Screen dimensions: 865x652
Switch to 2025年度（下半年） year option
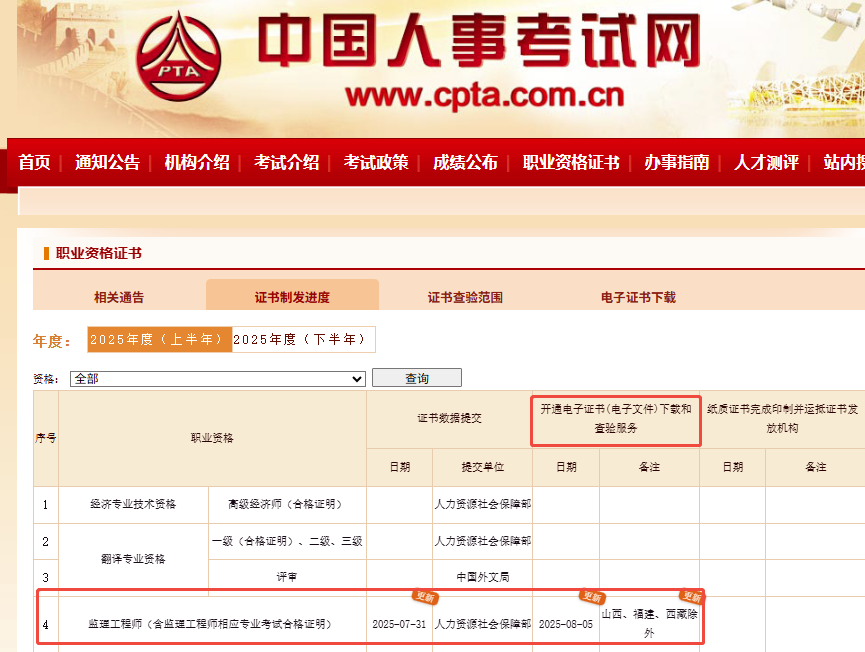coord(303,339)
